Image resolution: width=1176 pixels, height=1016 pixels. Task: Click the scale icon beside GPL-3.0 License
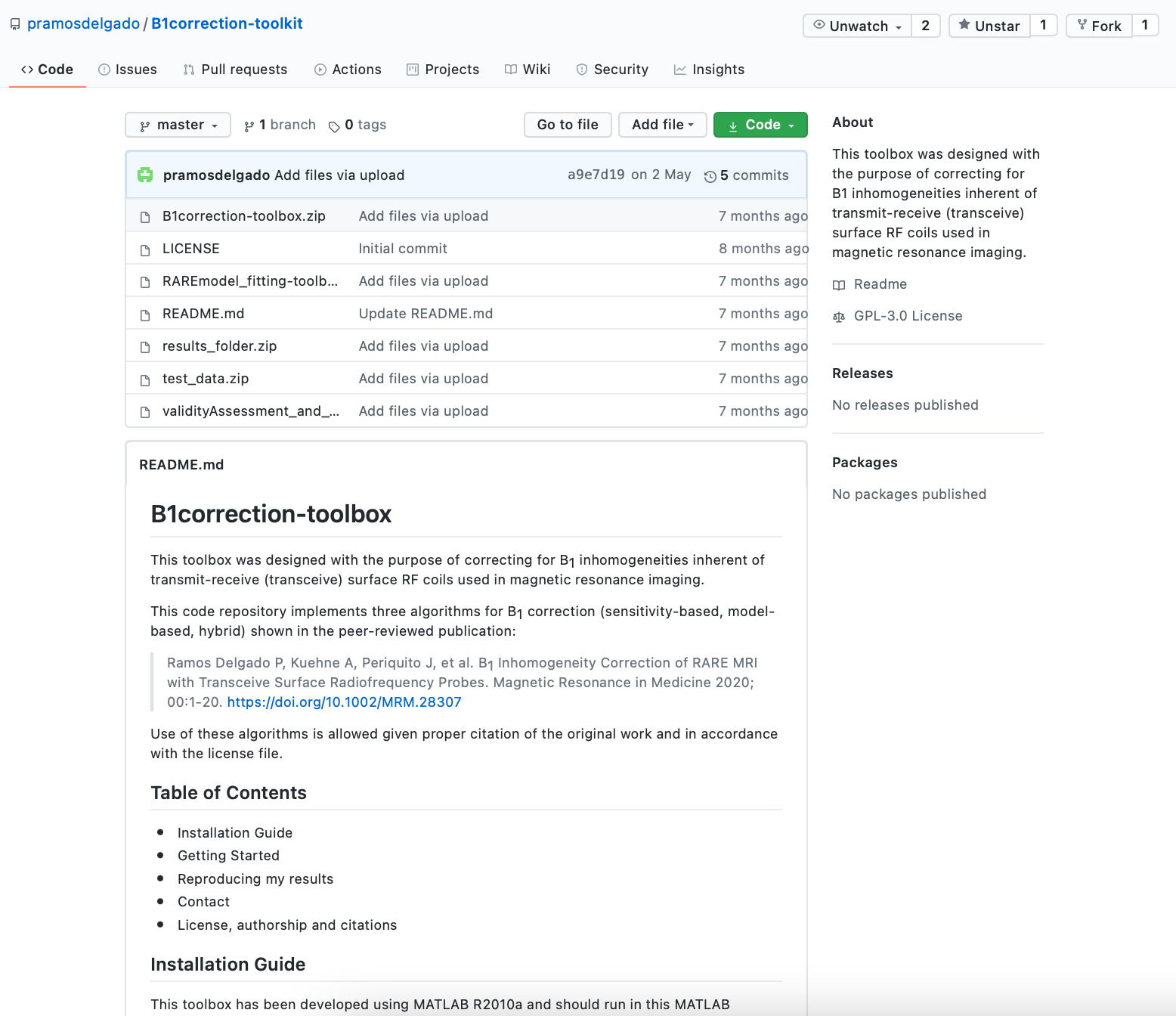click(x=839, y=317)
